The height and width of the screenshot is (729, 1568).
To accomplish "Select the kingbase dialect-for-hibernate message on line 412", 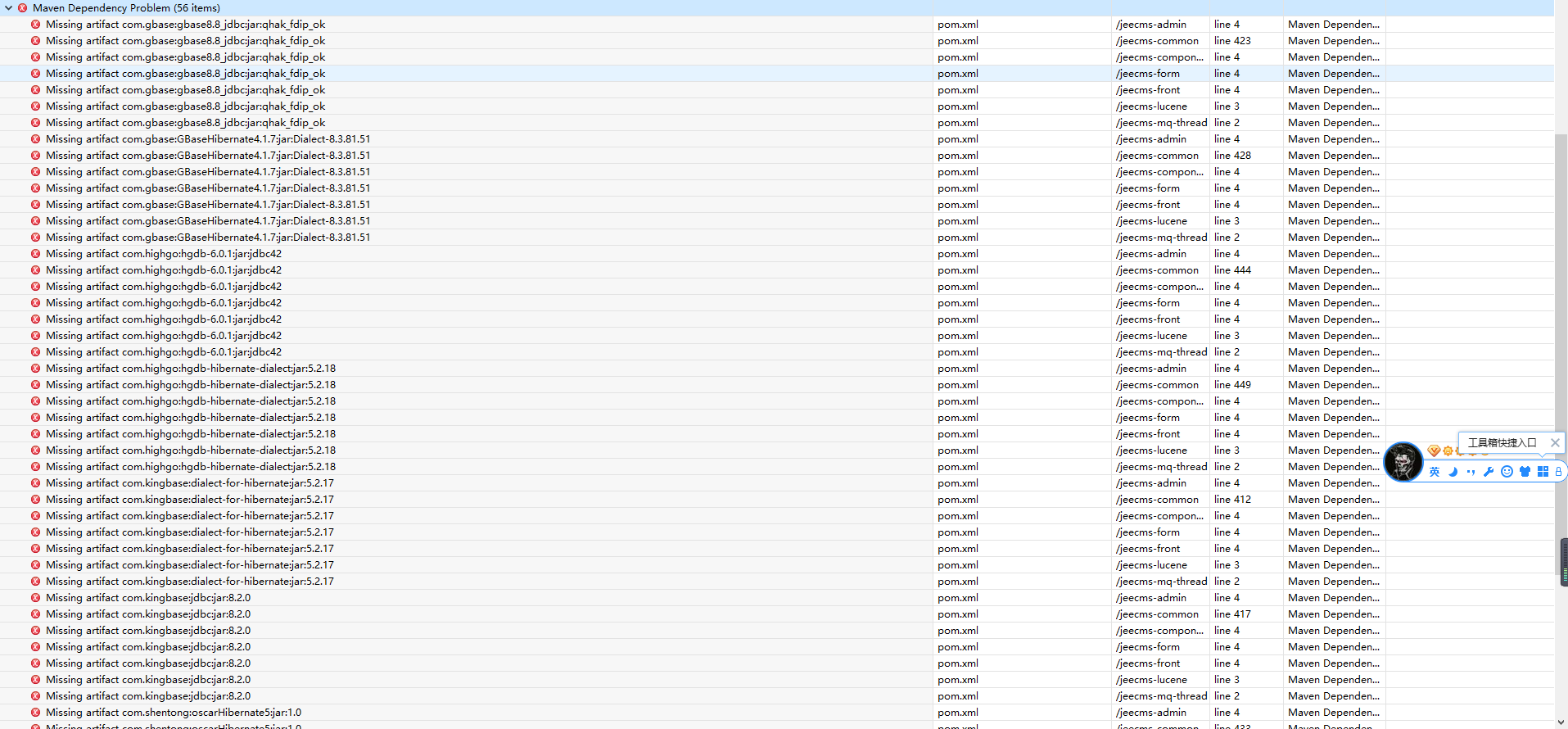I will (190, 500).
